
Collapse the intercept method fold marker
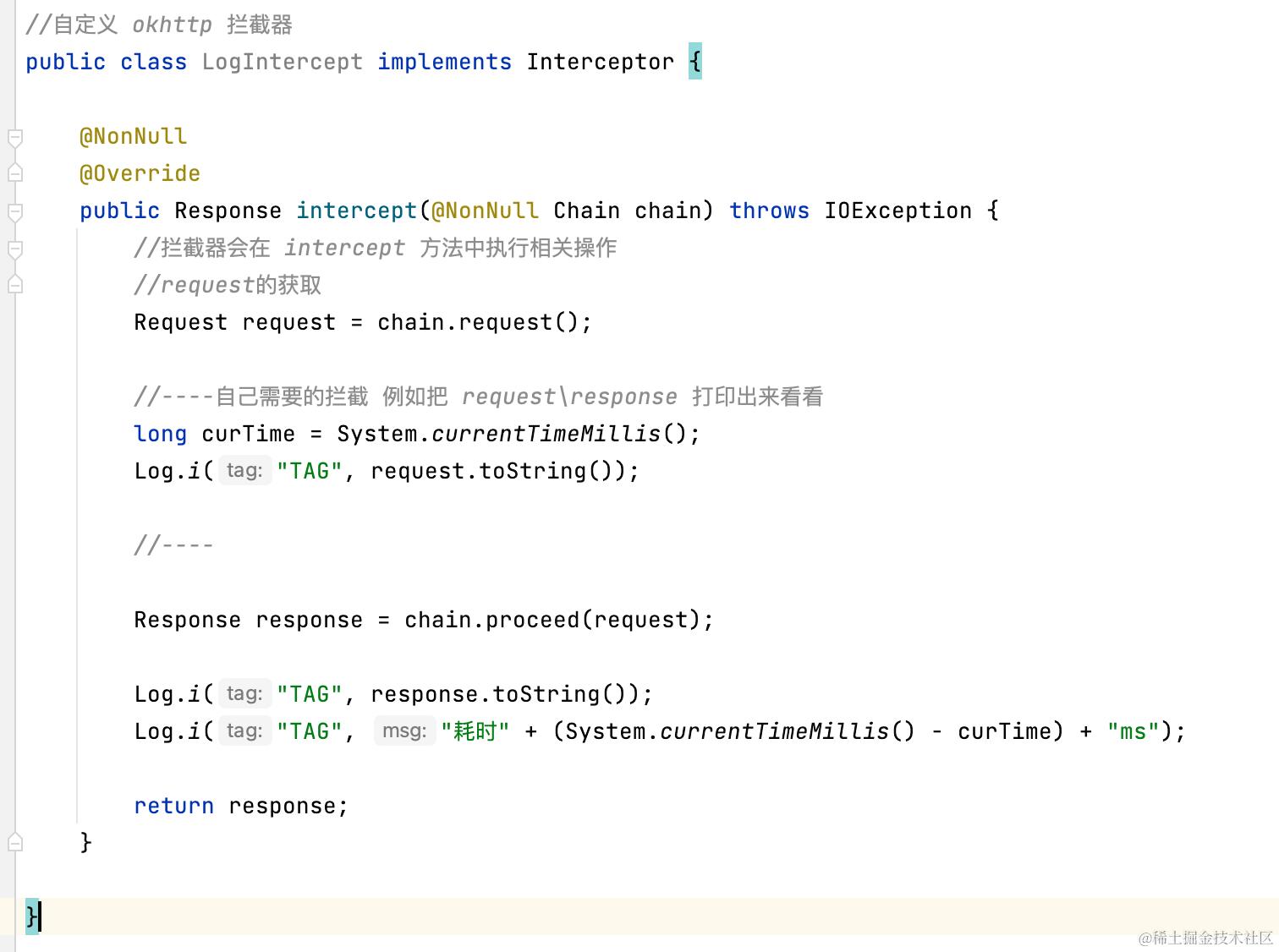click(x=14, y=211)
